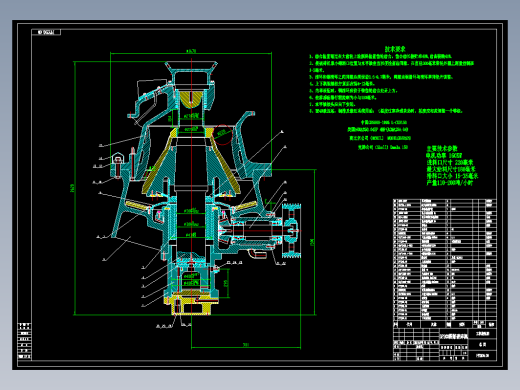Viewport: 520px width, 390px height.
Task: Click the bottom horizontal dimension line
Action: pyautogui.click(x=246, y=348)
